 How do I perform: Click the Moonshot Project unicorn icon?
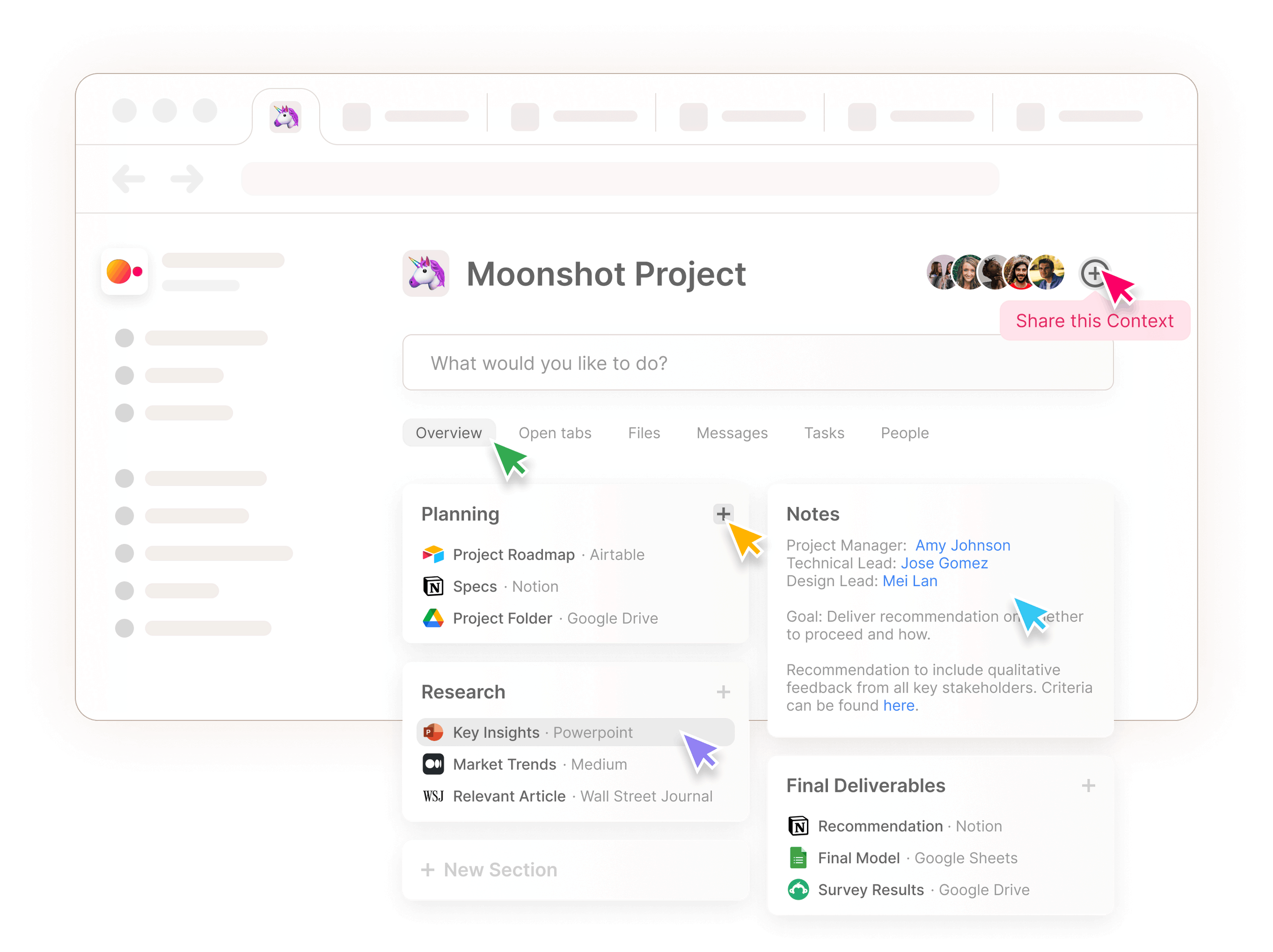pos(425,273)
